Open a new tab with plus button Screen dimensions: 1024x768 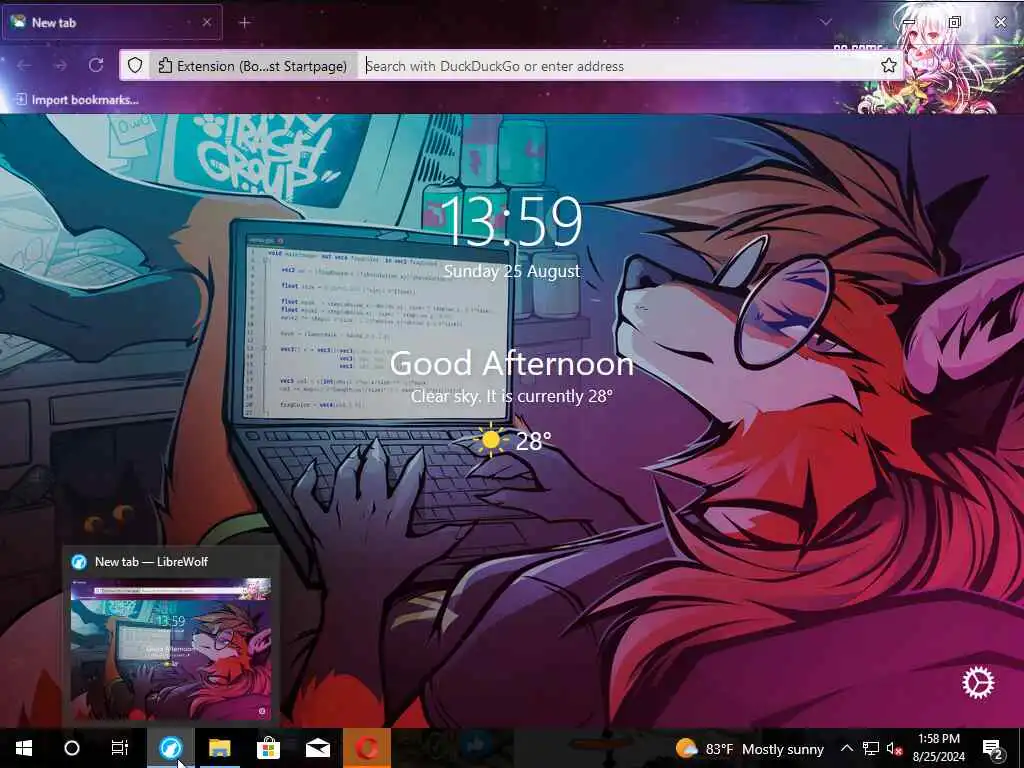pyautogui.click(x=244, y=23)
